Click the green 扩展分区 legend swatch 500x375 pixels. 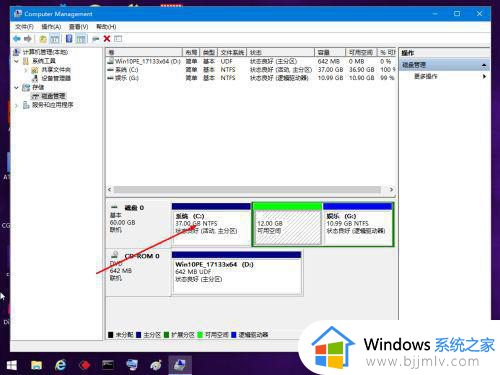tap(166, 335)
